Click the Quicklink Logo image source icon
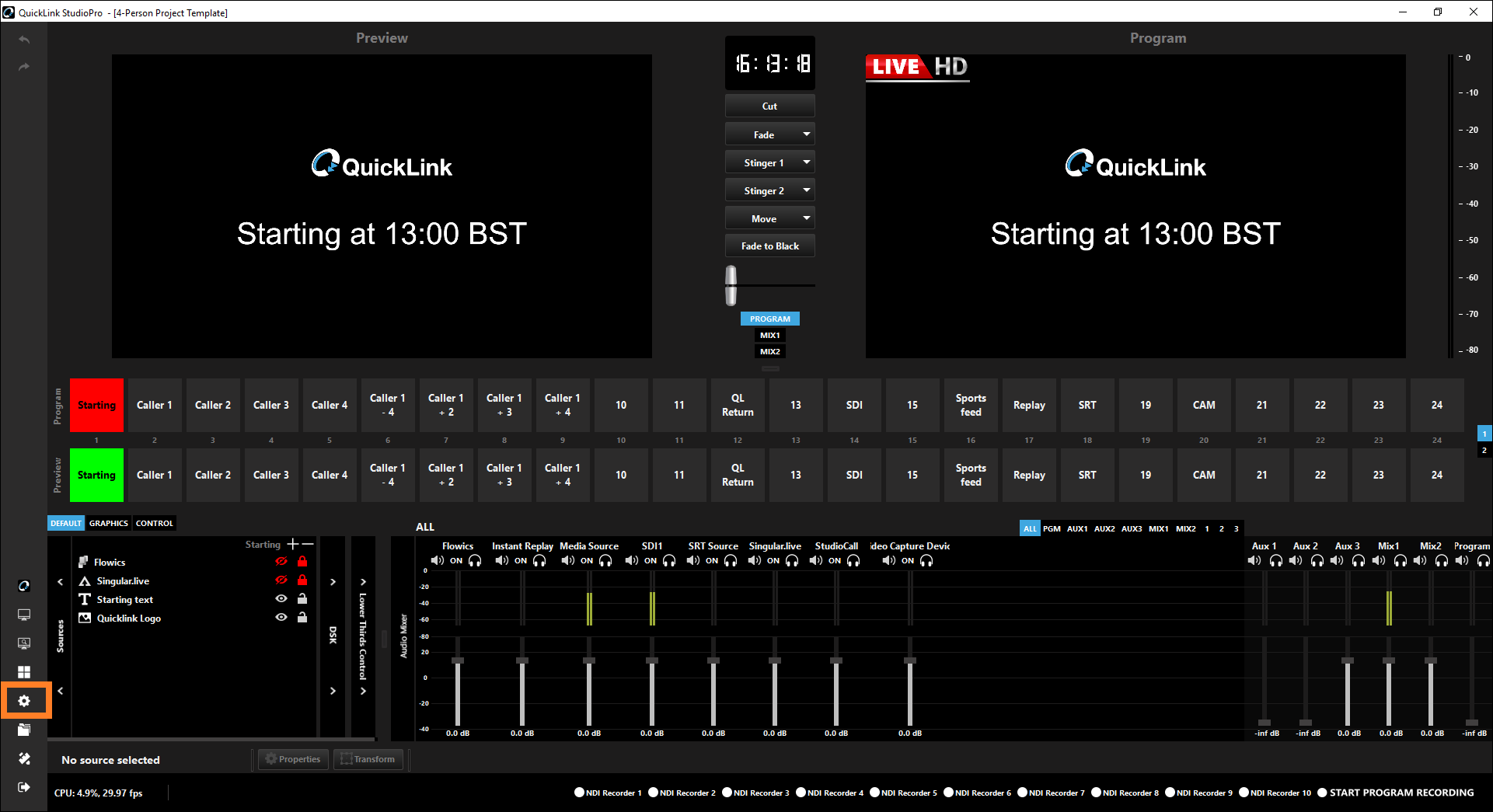Image resolution: width=1493 pixels, height=812 pixels. tap(85, 618)
